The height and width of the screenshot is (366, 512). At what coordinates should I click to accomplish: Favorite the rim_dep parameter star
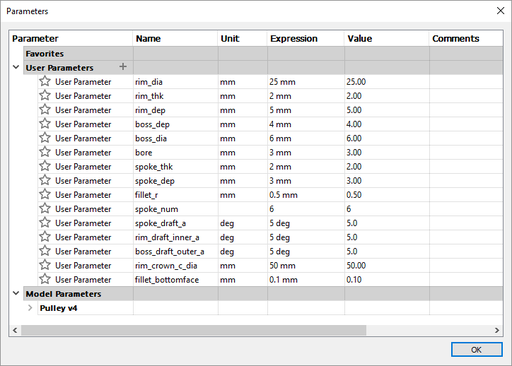click(45, 110)
